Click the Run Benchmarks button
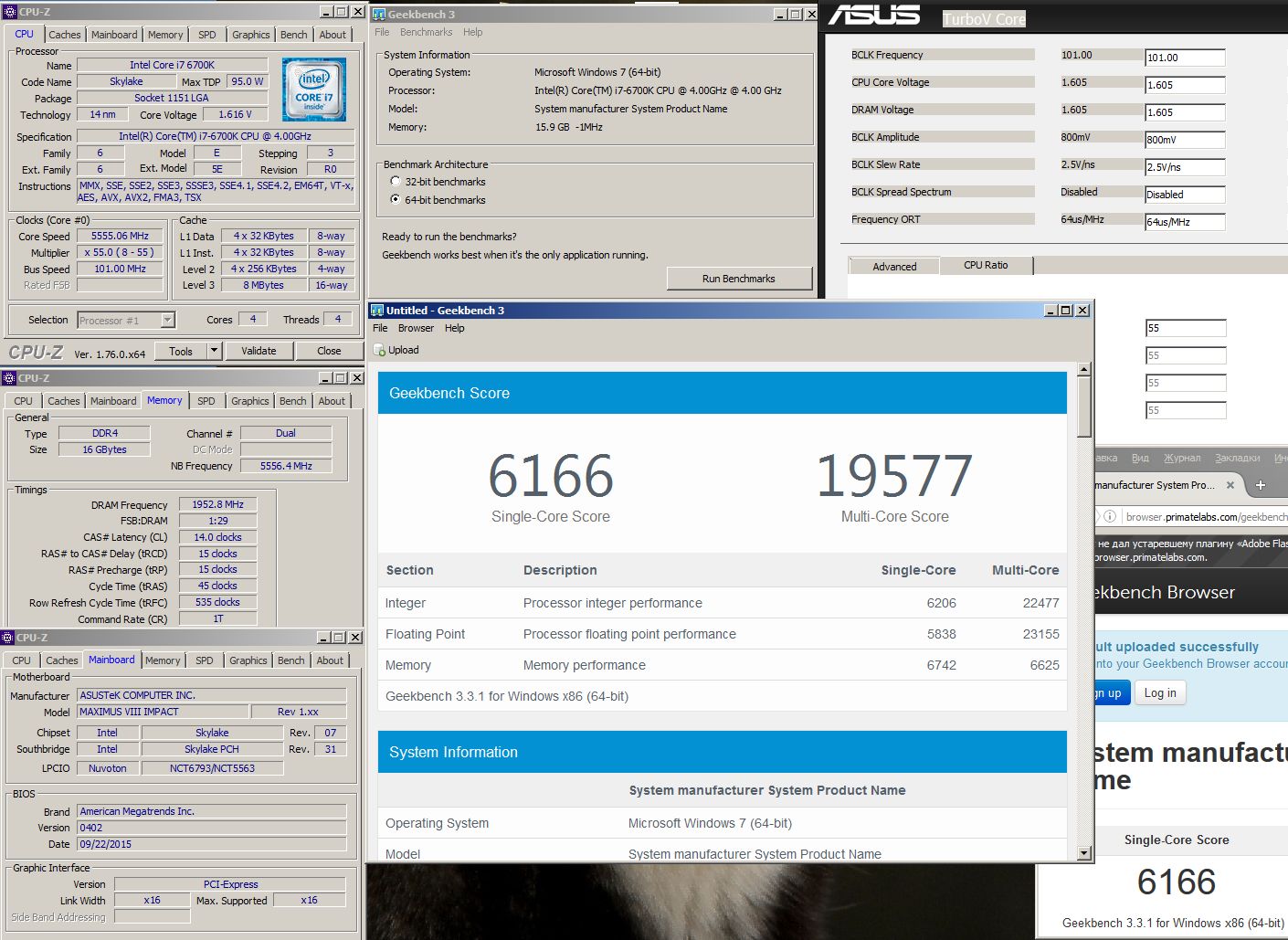Image resolution: width=1288 pixels, height=940 pixels. tap(739, 279)
